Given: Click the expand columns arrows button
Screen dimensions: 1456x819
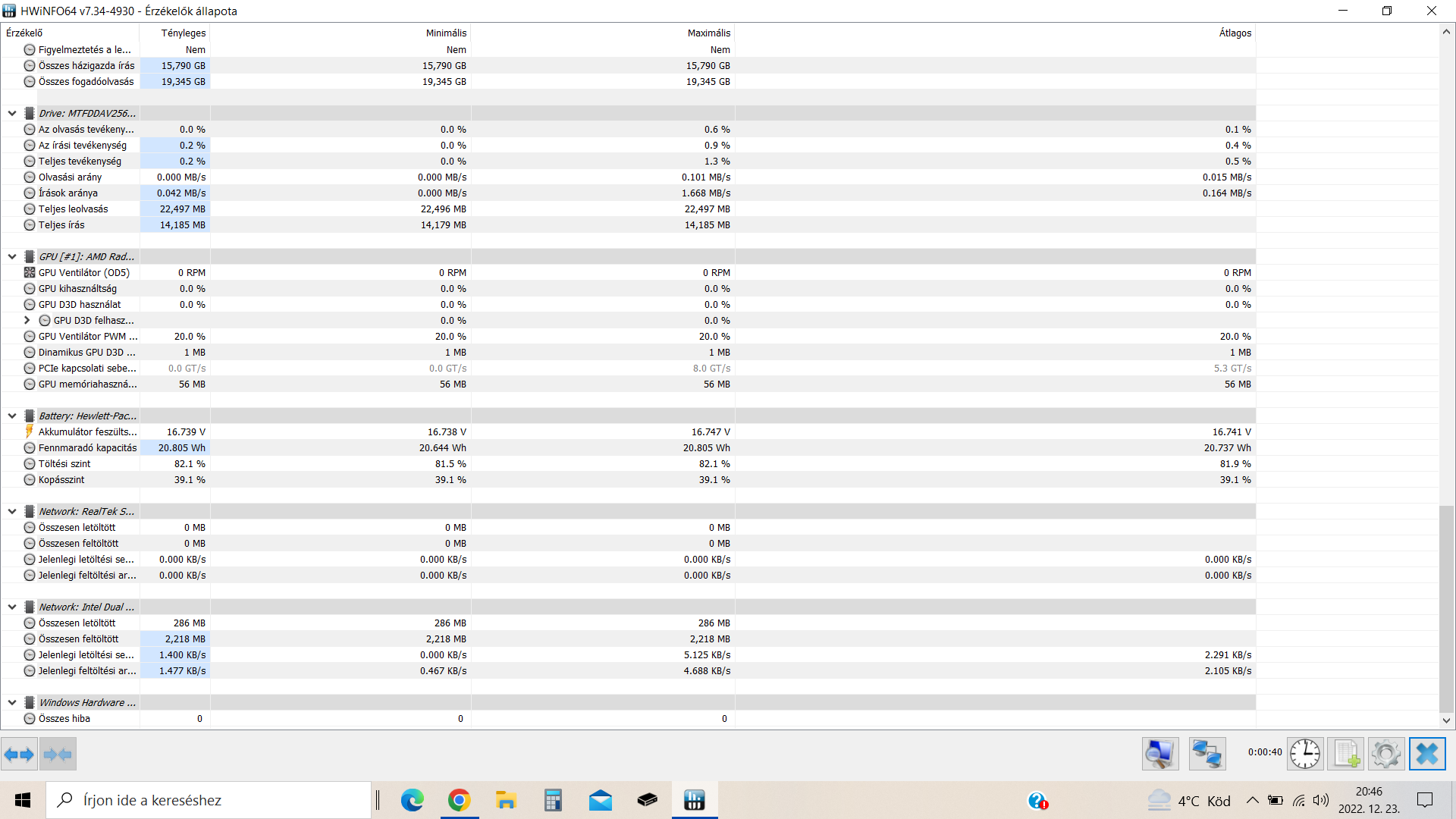Looking at the screenshot, I should pyautogui.click(x=19, y=755).
